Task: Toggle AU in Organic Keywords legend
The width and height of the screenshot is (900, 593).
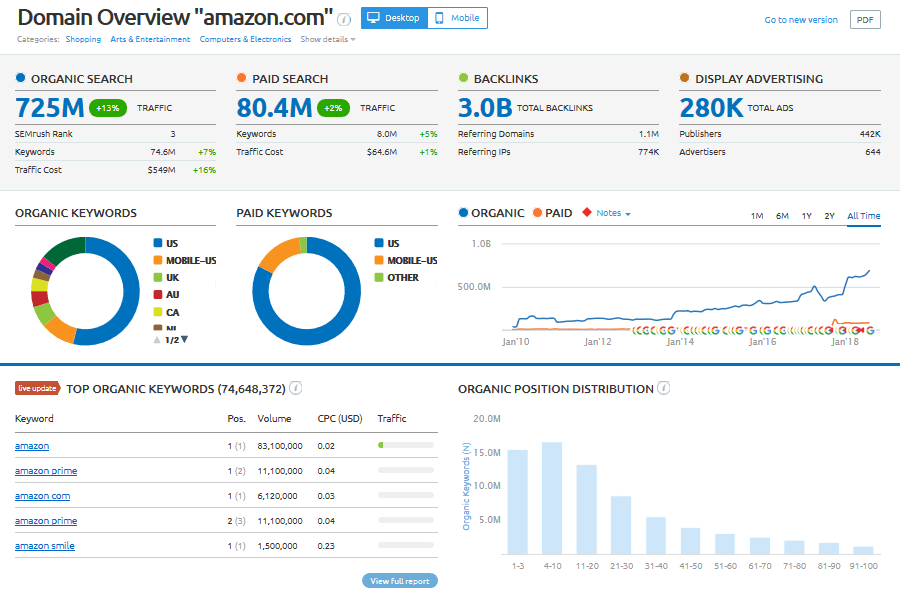Action: point(166,294)
